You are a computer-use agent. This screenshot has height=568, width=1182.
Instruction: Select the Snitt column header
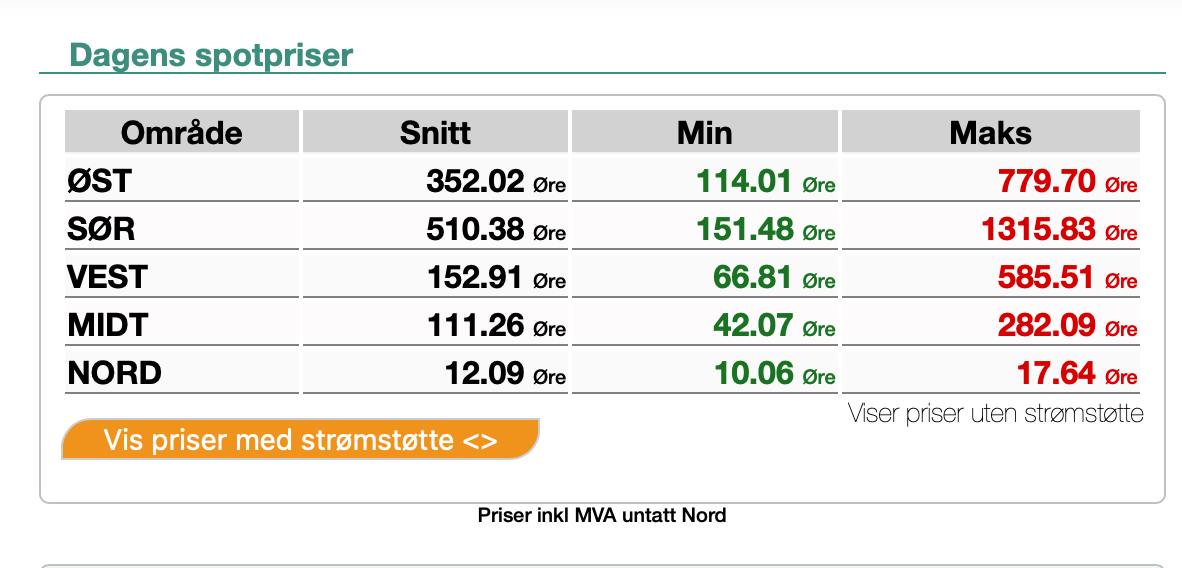435,133
